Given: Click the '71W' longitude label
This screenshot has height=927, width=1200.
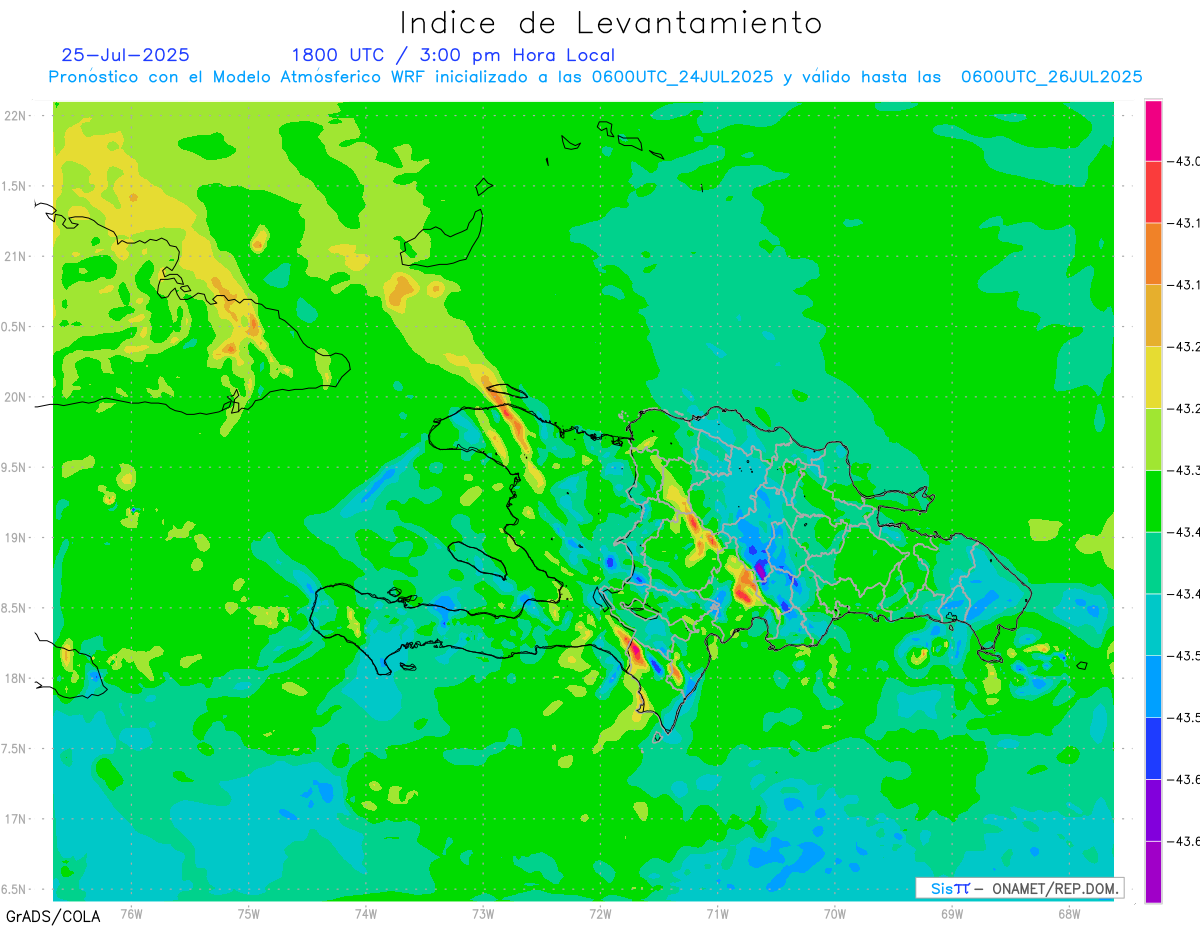Looking at the screenshot, I should point(717,913).
